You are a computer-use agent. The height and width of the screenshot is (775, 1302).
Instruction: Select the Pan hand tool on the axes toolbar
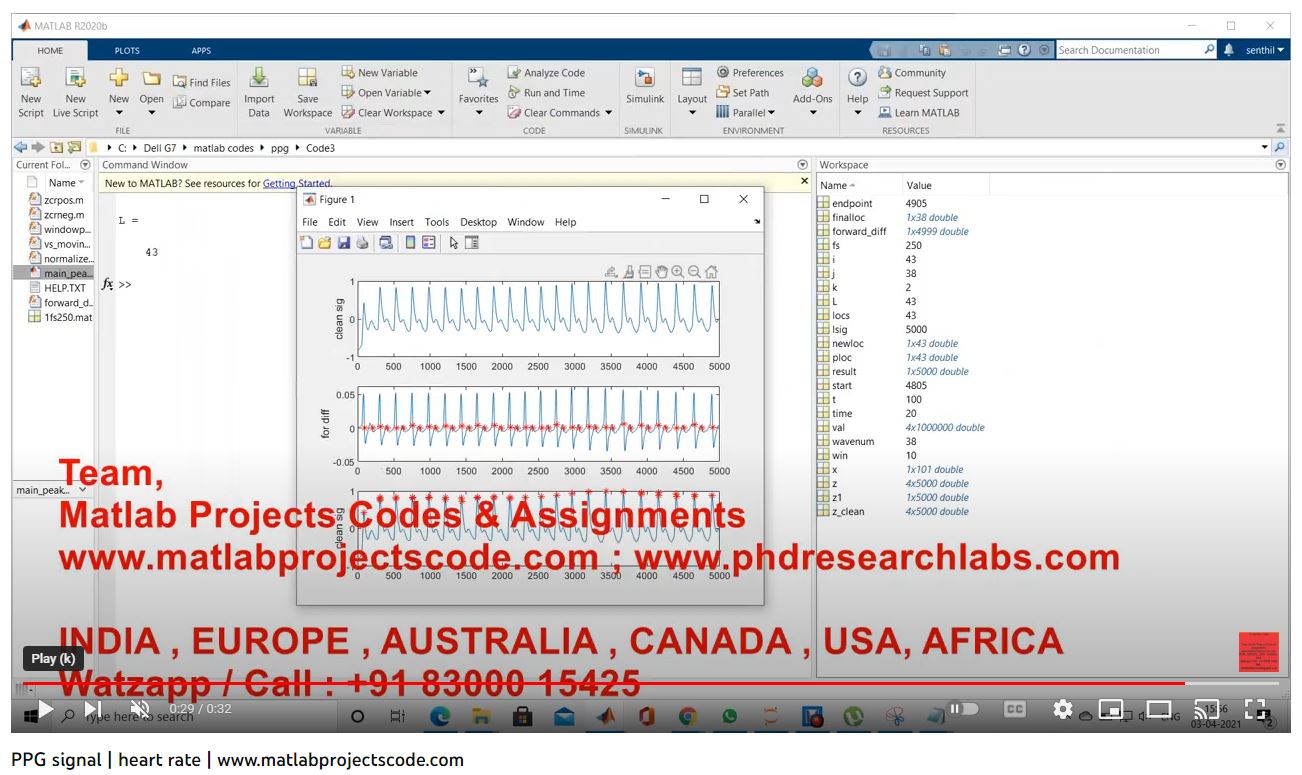(661, 271)
